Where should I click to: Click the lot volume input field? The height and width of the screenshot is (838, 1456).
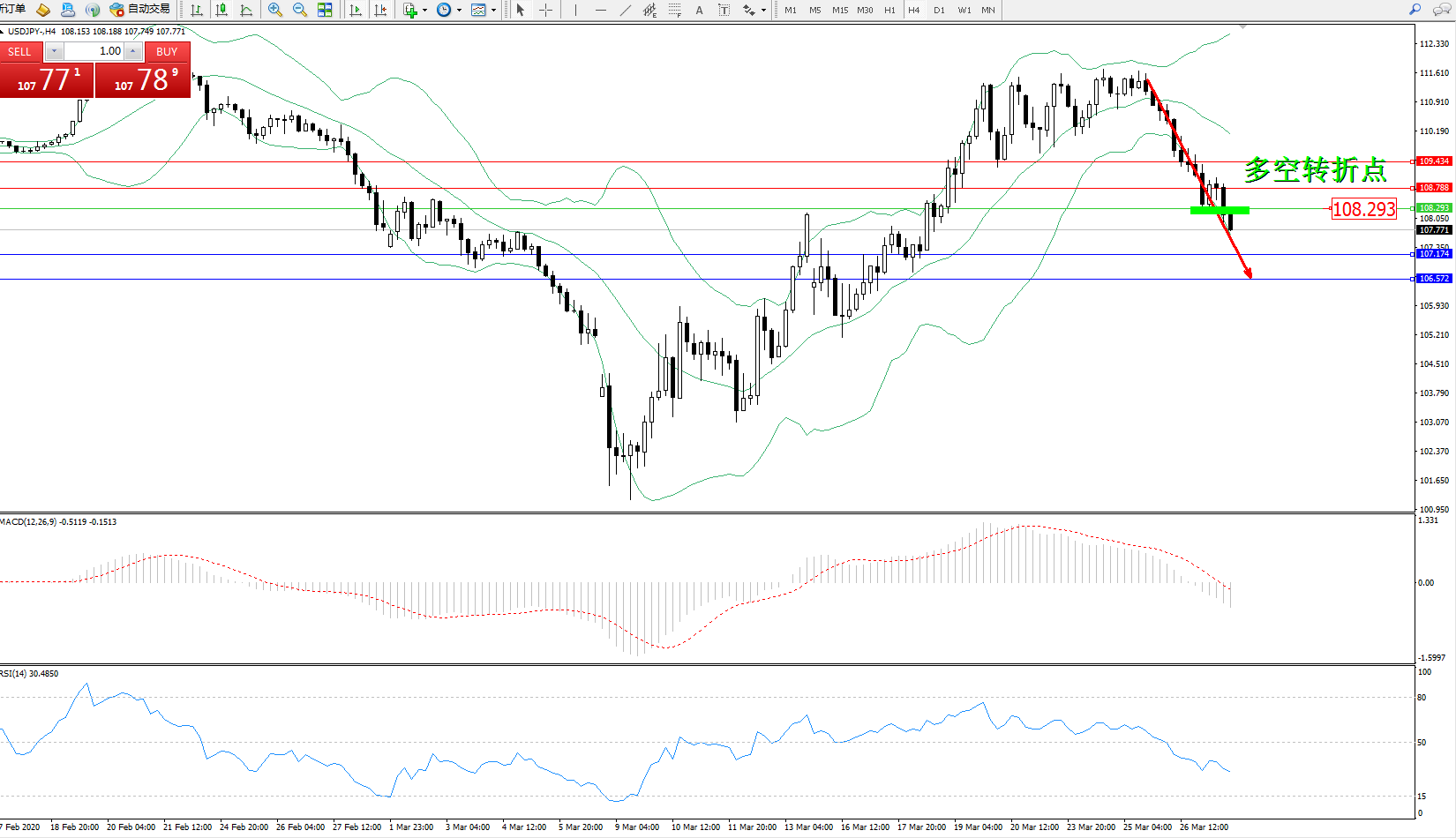pos(94,51)
